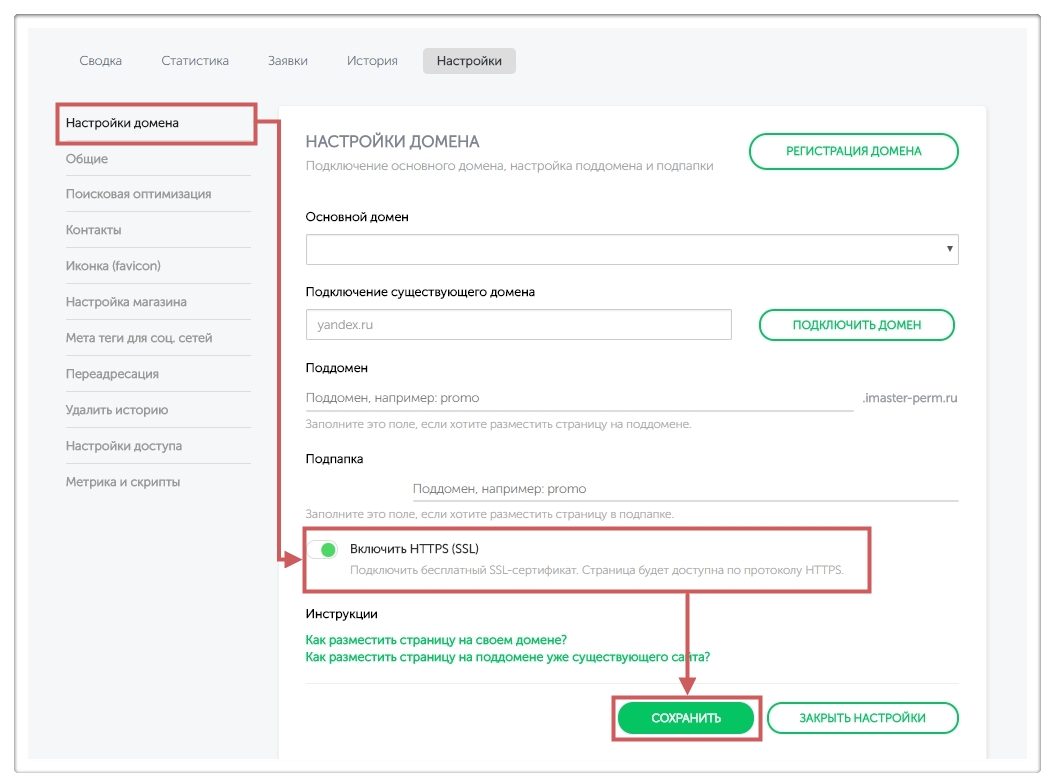The image size is (1054, 783).
Task: Open link about placing page on subdomain
Action: tap(507, 657)
